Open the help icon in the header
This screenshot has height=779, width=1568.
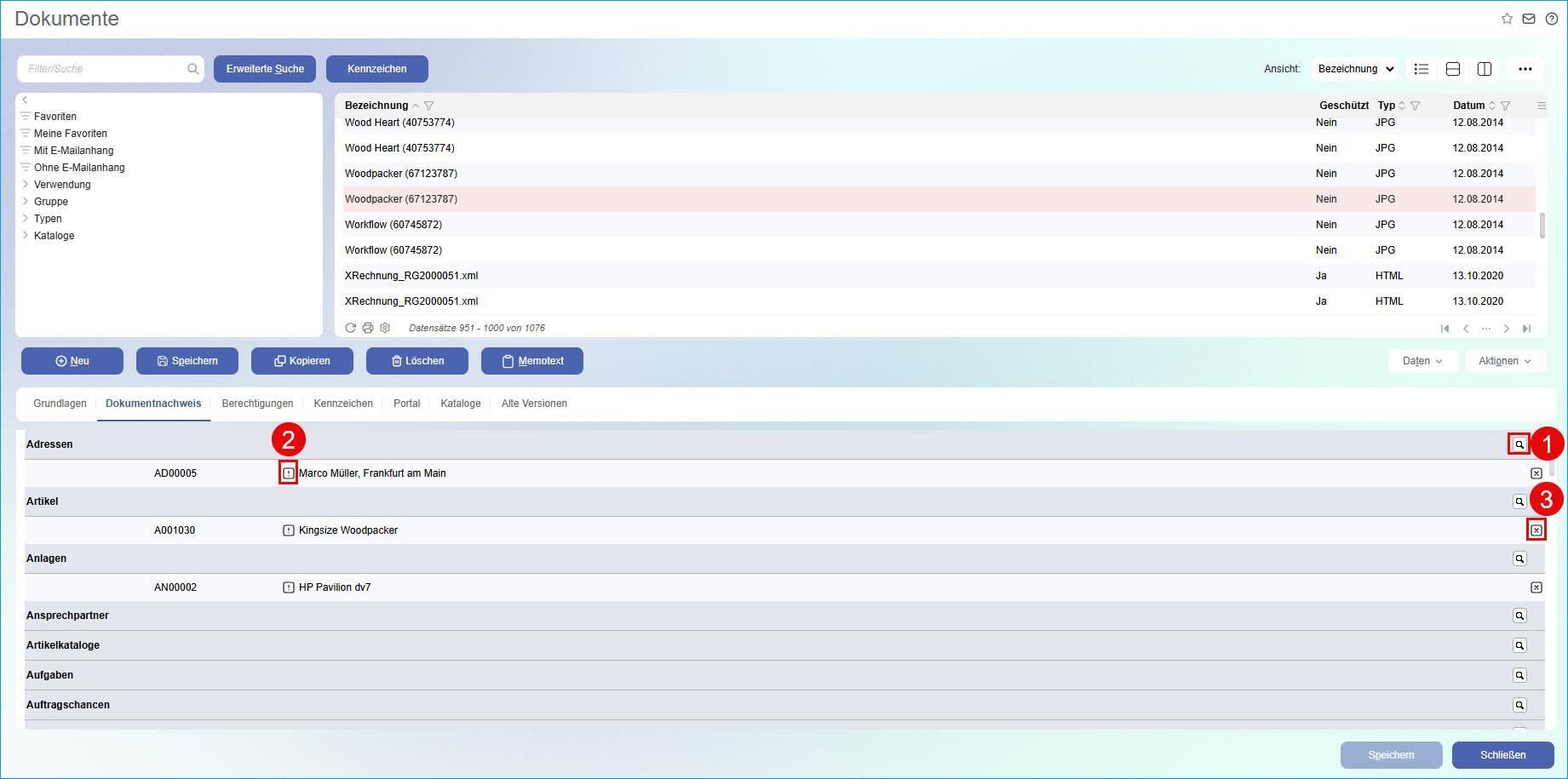click(1552, 19)
